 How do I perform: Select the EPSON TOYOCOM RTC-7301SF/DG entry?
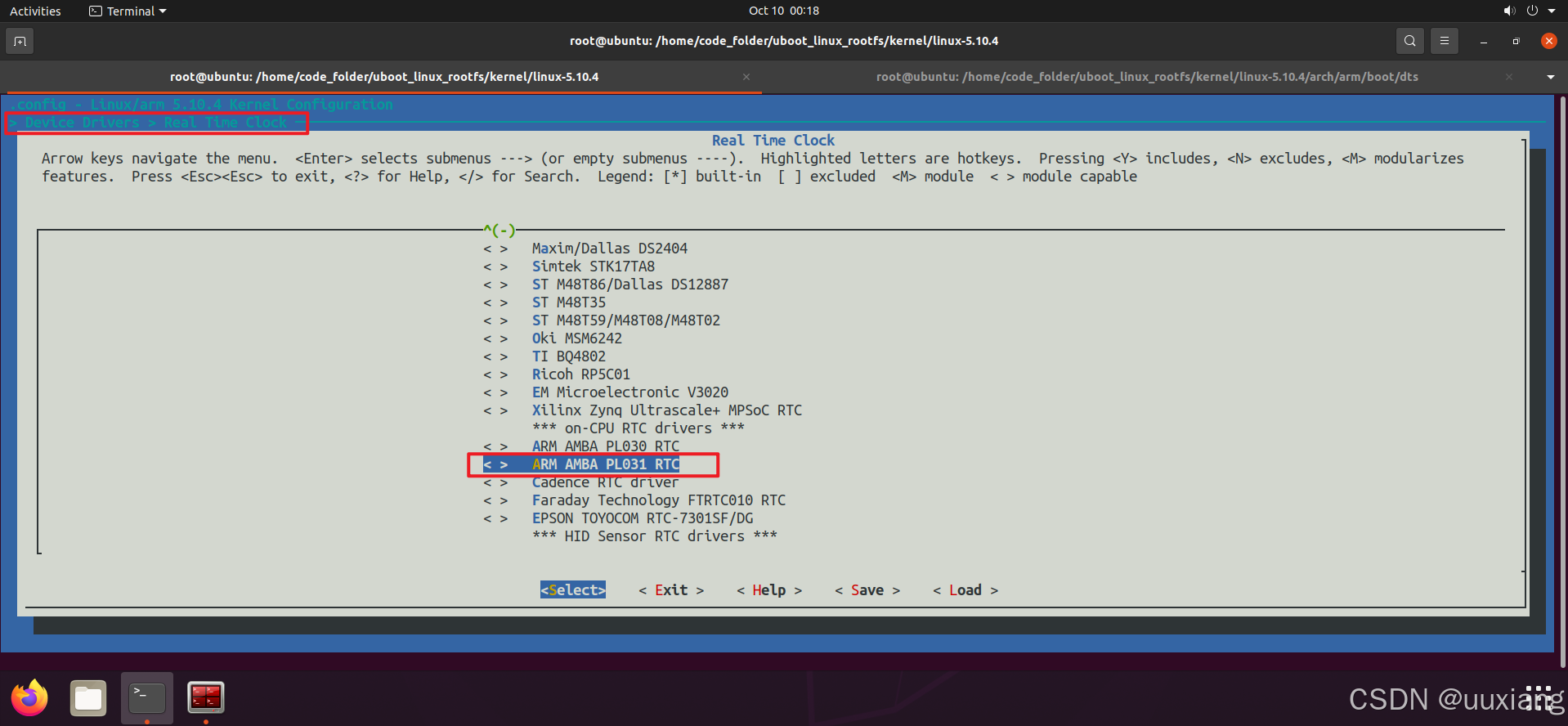pyautogui.click(x=618, y=518)
